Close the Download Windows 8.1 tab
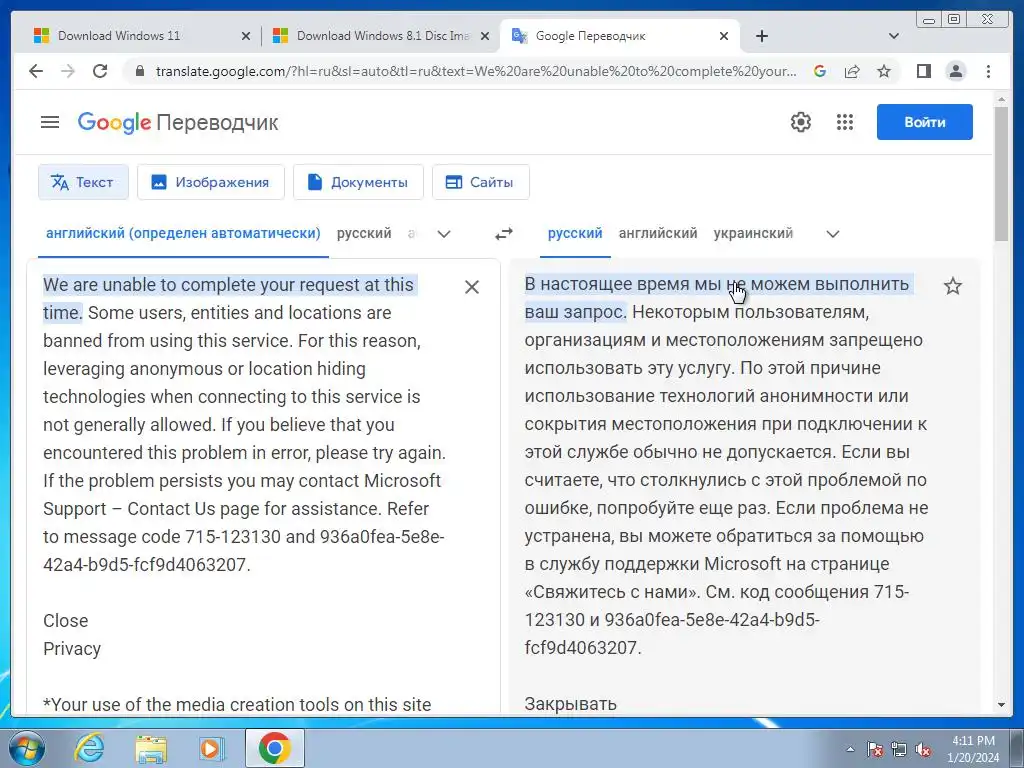 coord(485,36)
